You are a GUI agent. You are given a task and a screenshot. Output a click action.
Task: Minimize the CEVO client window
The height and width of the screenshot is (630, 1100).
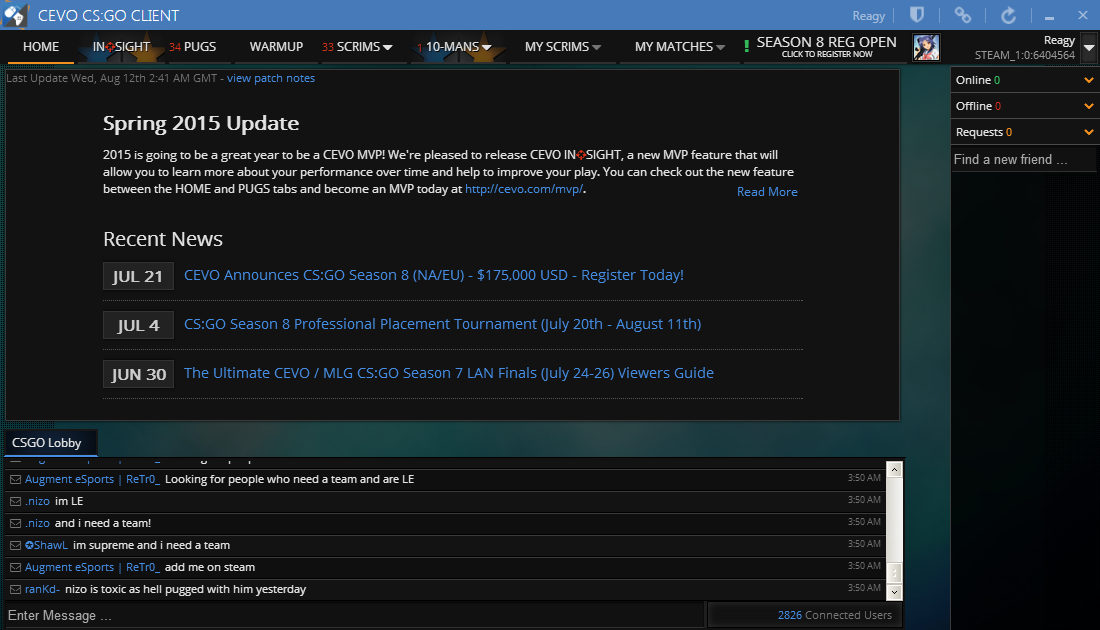pyautogui.click(x=1049, y=16)
